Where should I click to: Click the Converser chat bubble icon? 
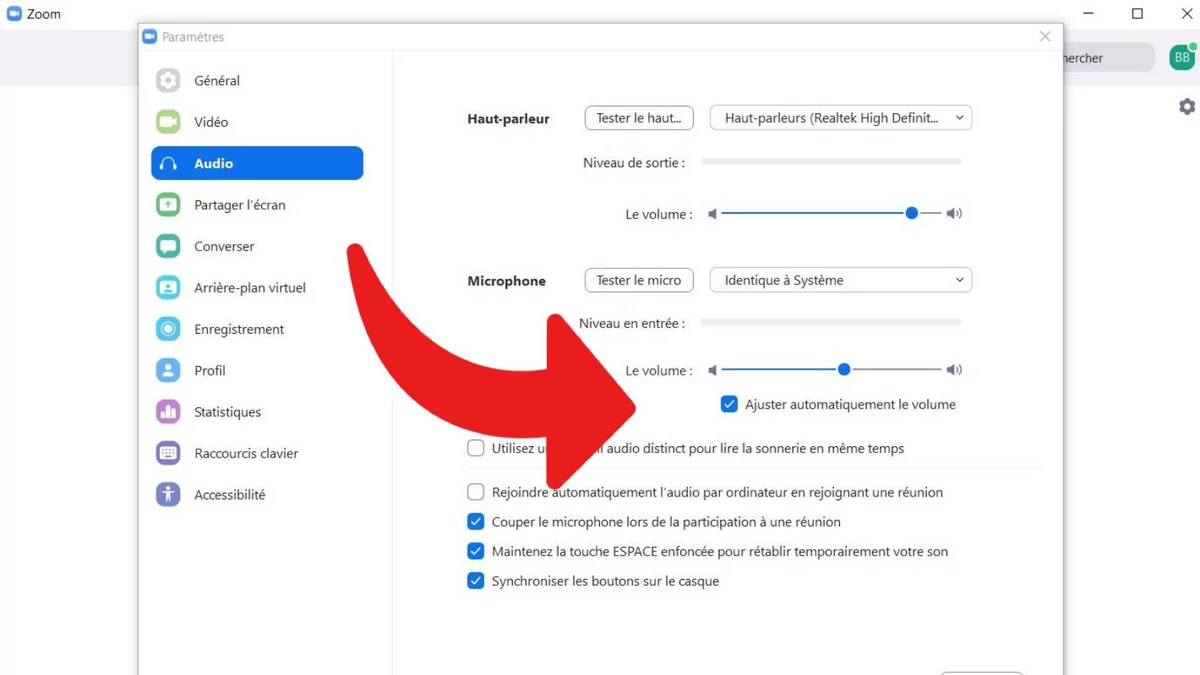tap(168, 246)
